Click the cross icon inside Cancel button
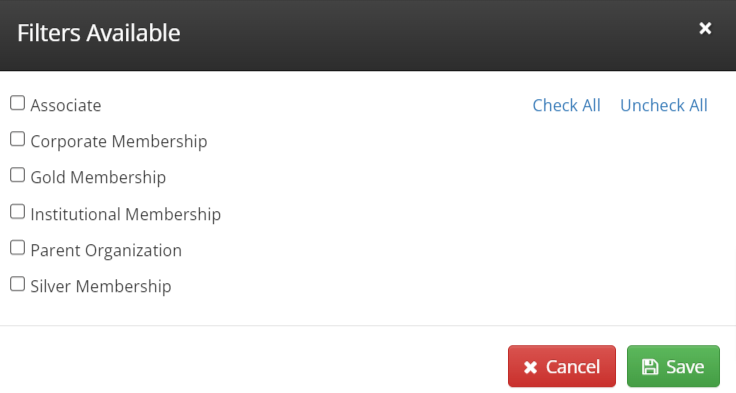Viewport: 736px width, 393px height. pyautogui.click(x=530, y=367)
